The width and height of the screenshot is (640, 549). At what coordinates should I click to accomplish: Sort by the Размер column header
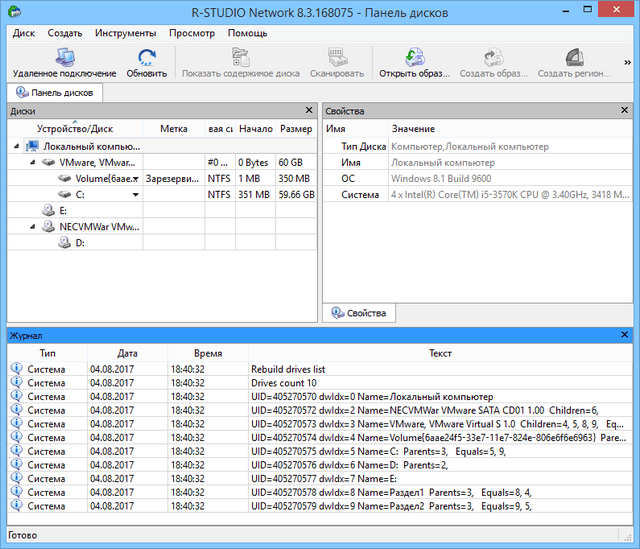click(x=295, y=129)
